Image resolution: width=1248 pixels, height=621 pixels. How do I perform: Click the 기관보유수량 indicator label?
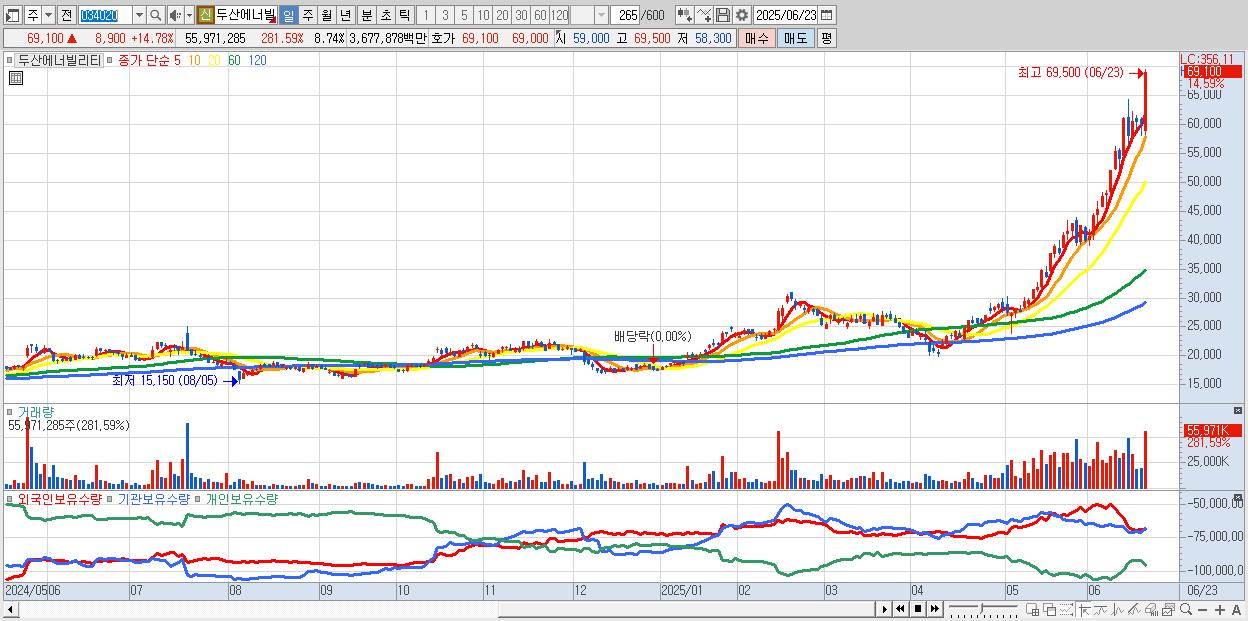[153, 498]
